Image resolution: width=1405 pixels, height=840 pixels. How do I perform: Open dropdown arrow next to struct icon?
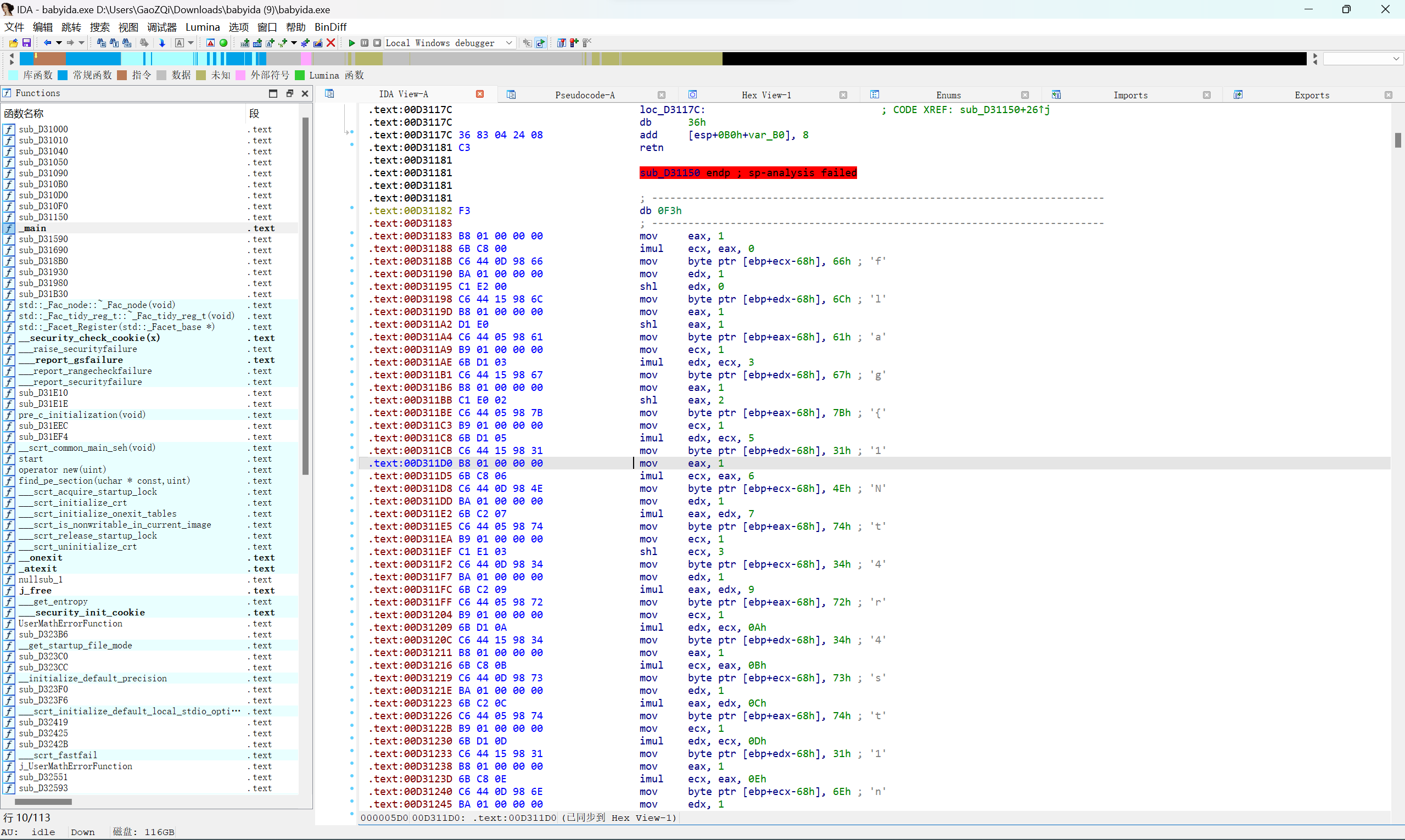294,43
